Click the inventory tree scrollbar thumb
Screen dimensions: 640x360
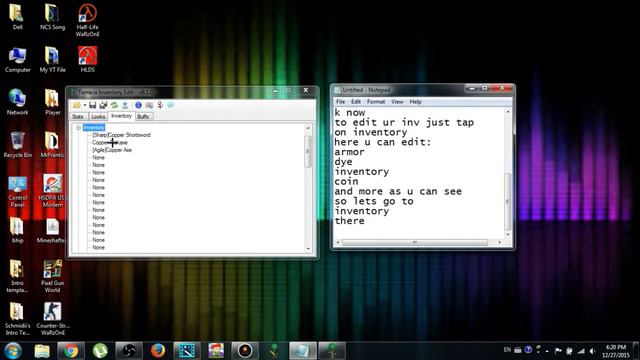click(x=308, y=151)
